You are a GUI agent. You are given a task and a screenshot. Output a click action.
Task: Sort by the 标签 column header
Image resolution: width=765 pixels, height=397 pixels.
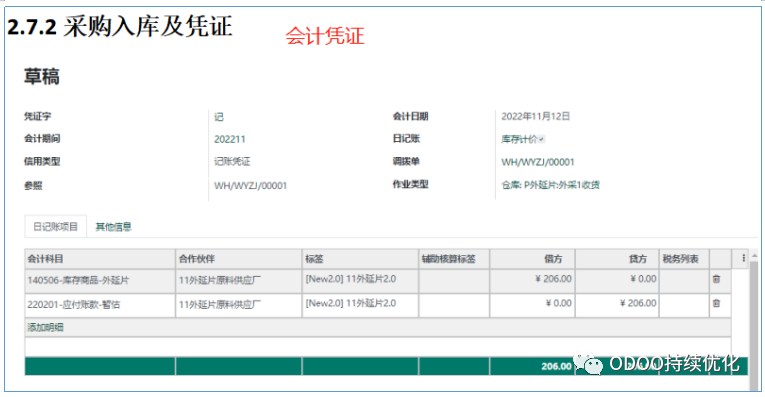click(360, 259)
